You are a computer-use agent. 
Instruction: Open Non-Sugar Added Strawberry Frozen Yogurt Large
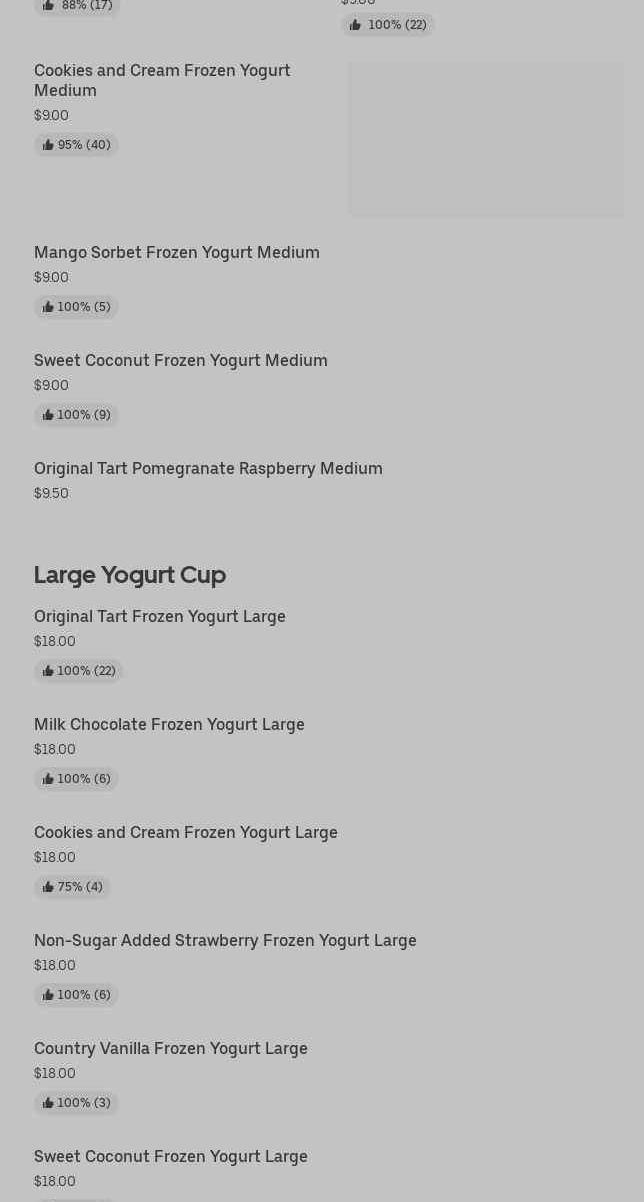pyautogui.click(x=225, y=941)
